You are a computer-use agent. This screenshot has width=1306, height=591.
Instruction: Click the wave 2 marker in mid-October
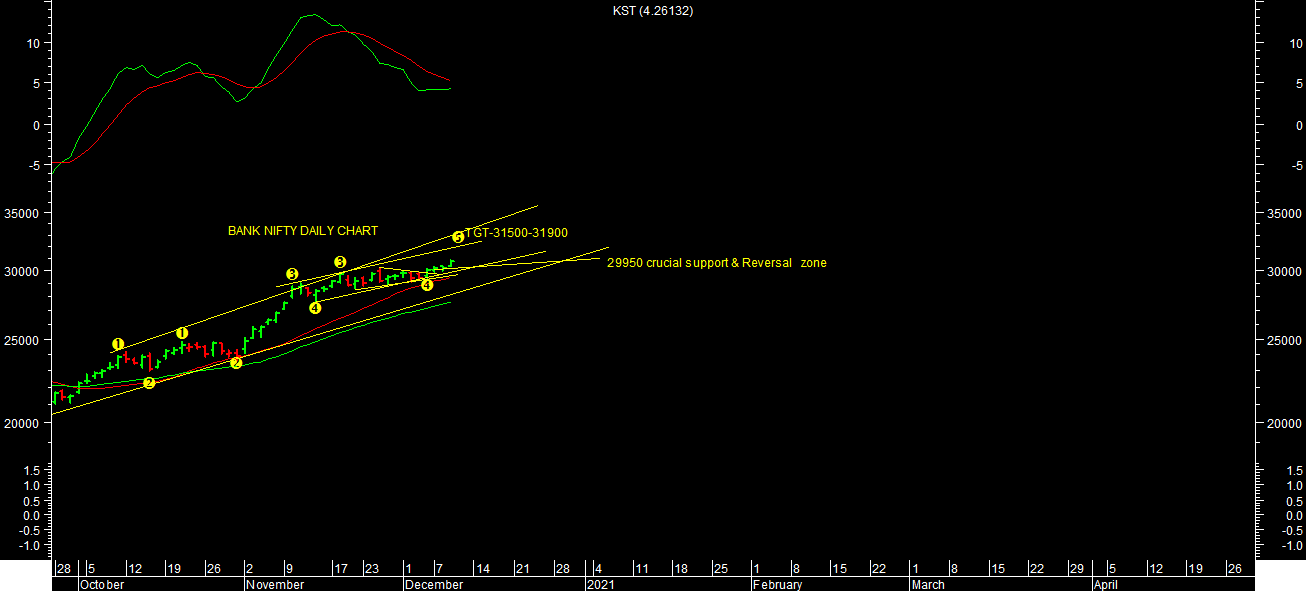pos(149,382)
